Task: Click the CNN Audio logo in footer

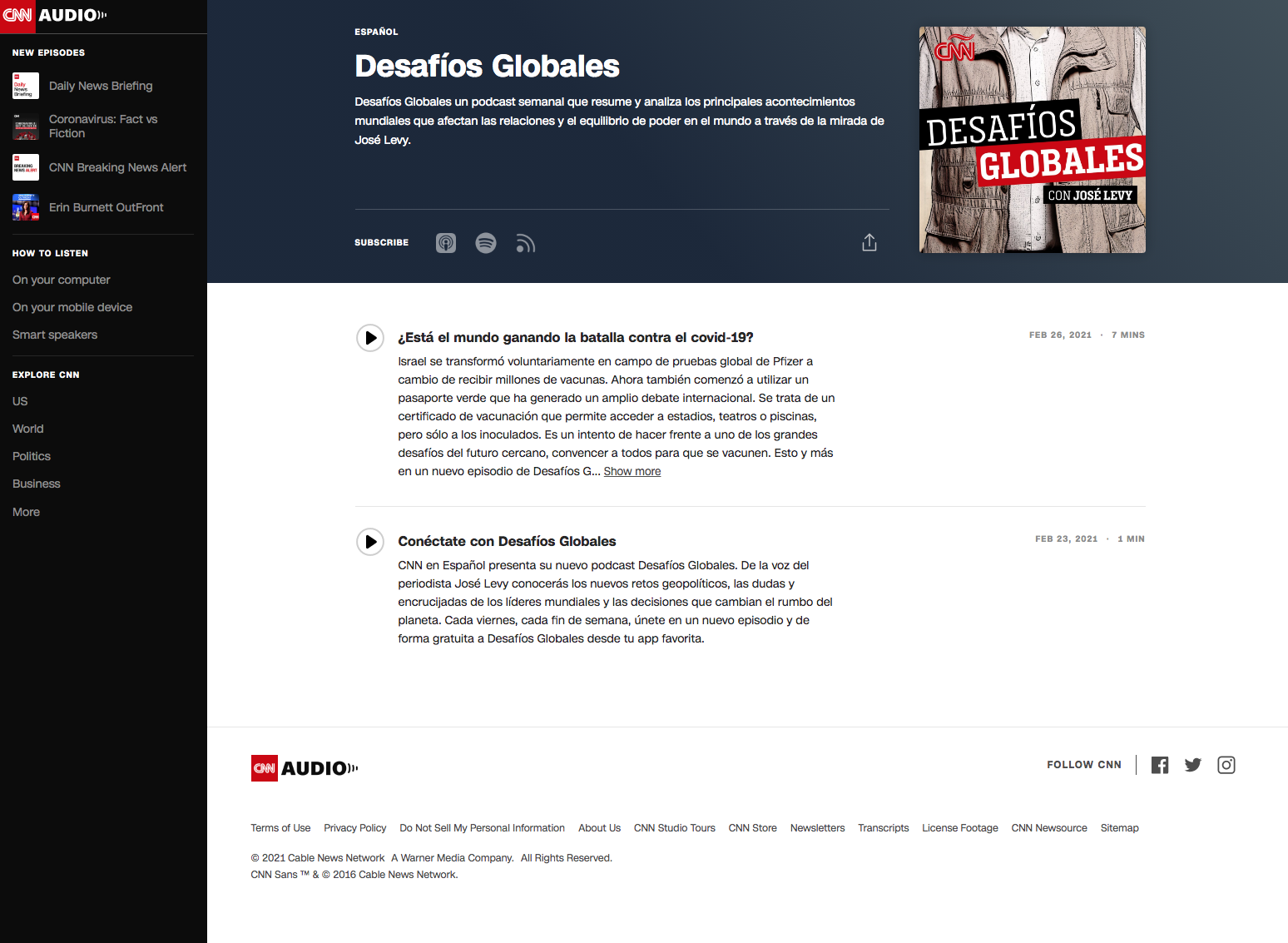Action: 305,768
